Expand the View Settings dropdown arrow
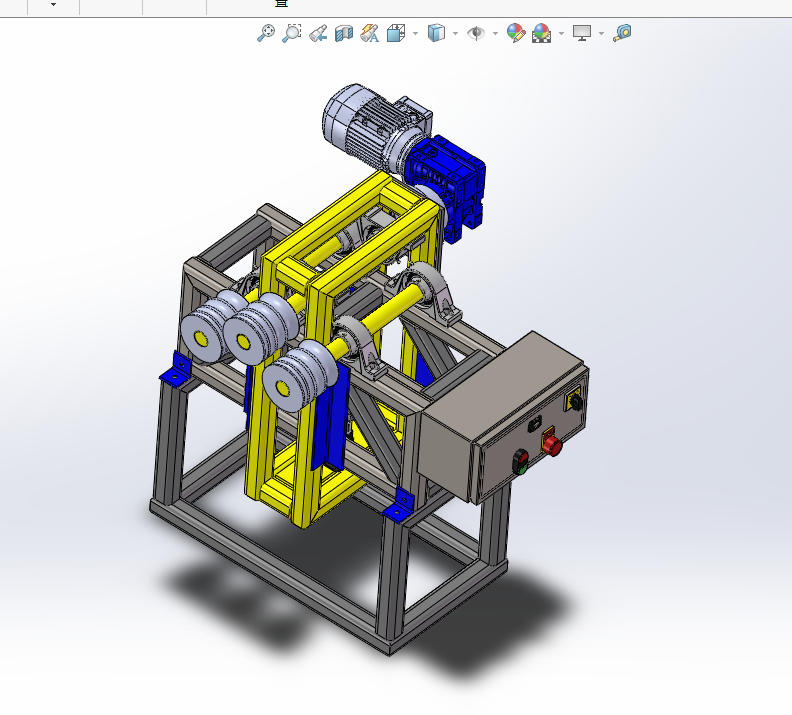Viewport: 792px width, 715px height. click(601, 34)
